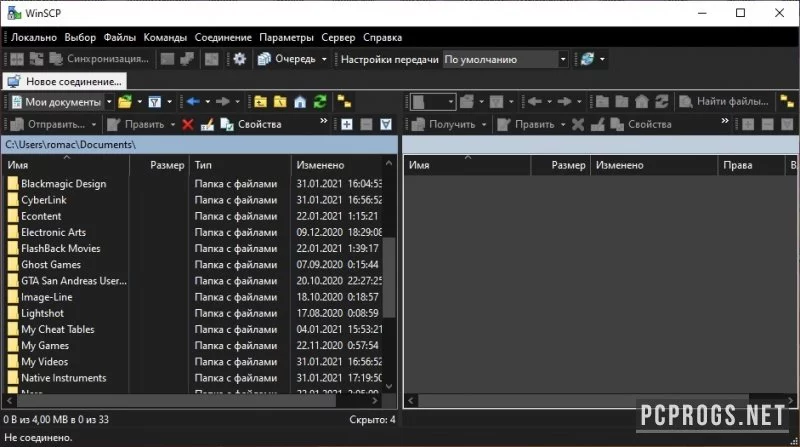Click the Отправить button
The image size is (800, 447).
[48, 124]
